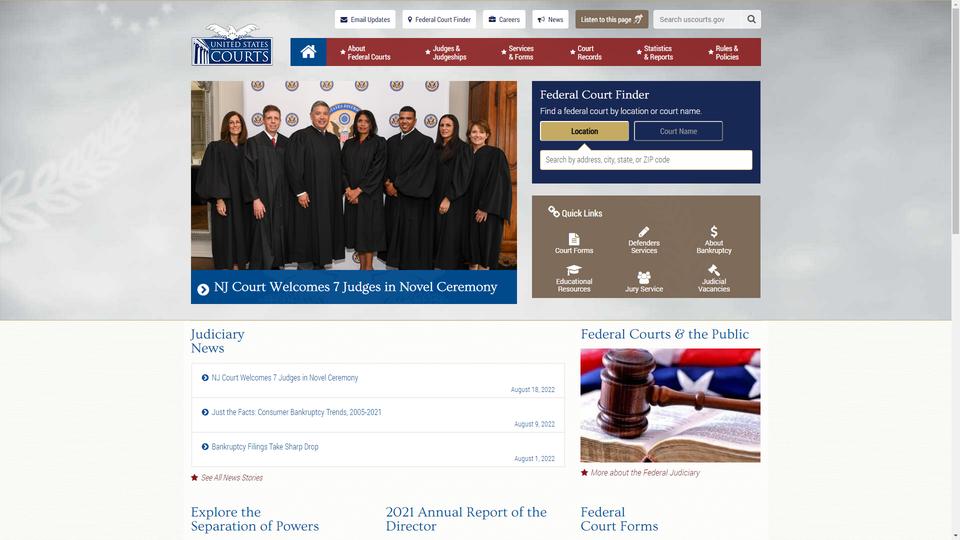
Task: Click the search magnifier icon
Action: pyautogui.click(x=751, y=19)
